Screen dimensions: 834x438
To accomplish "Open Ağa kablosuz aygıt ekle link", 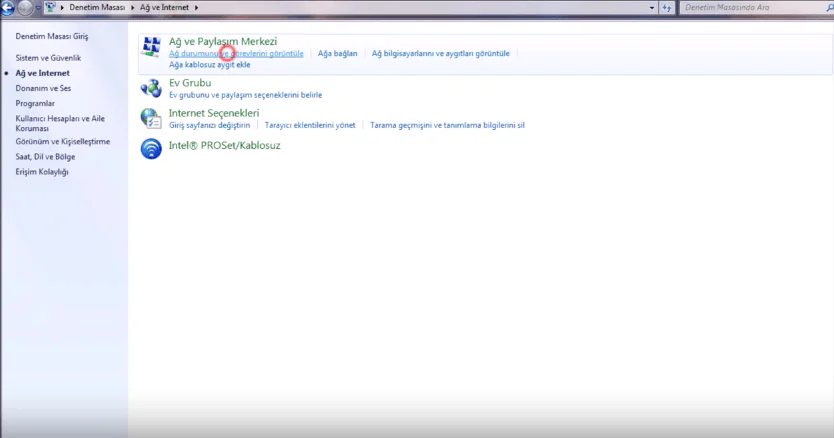I will pyautogui.click(x=209, y=64).
